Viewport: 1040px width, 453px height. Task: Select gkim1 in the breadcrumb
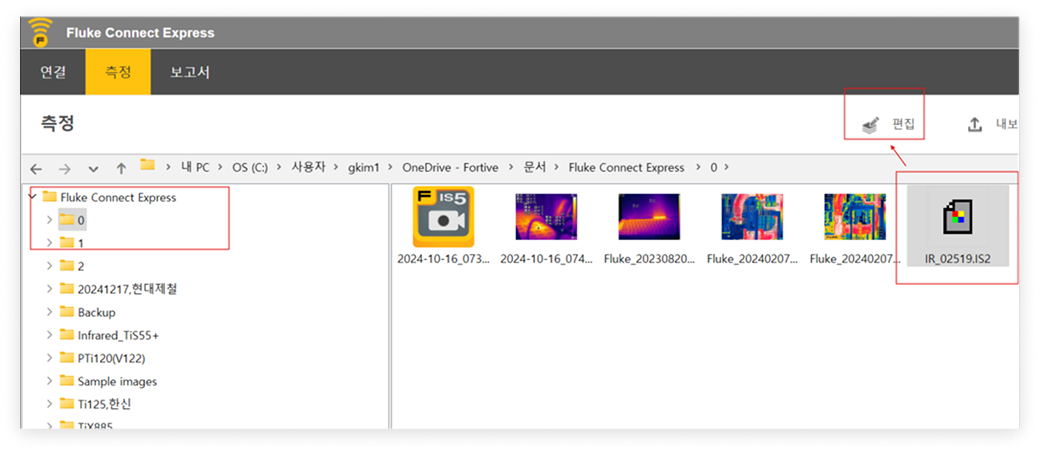click(363, 168)
